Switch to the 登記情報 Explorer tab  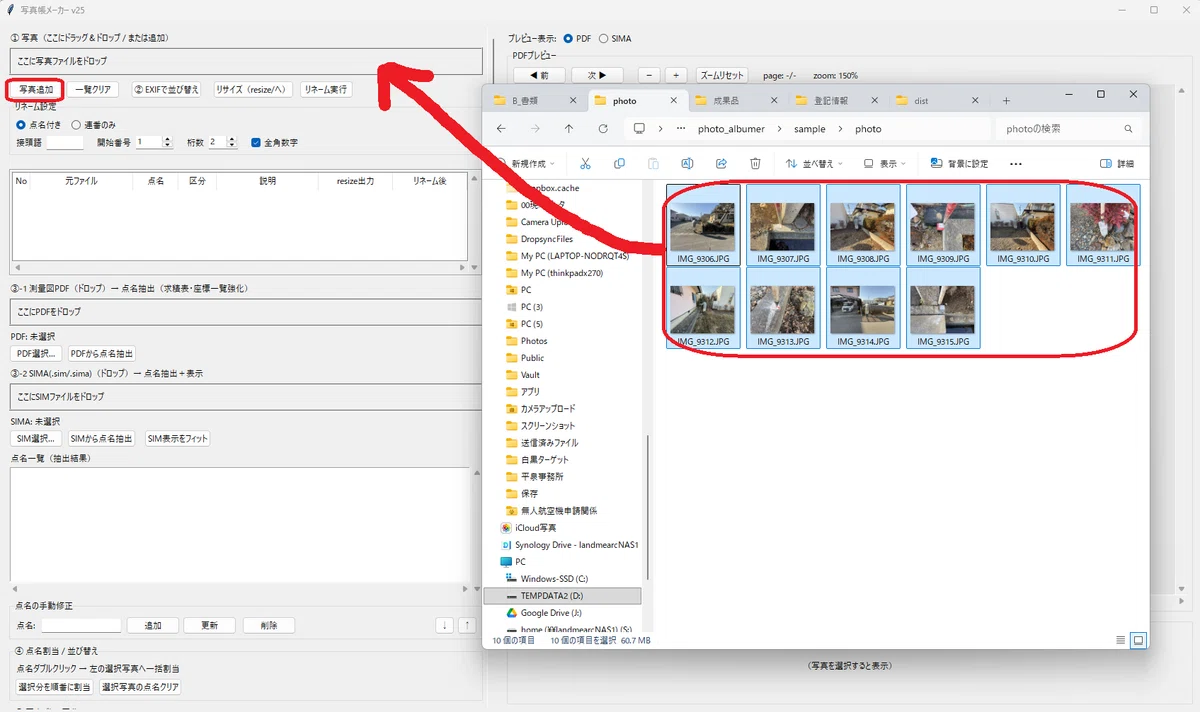[825, 101]
